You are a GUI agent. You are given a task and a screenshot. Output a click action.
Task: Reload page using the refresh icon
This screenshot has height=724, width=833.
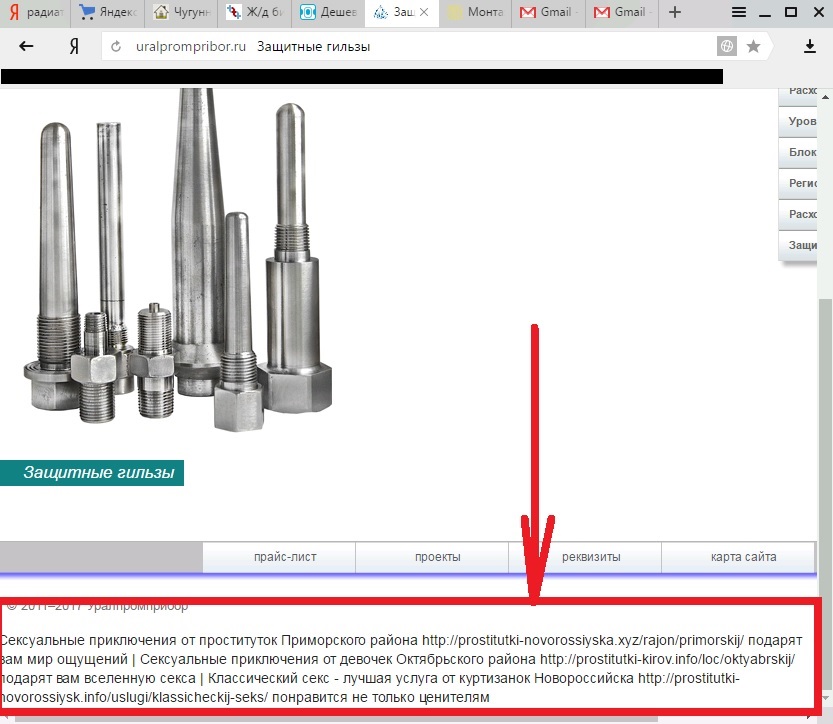[x=116, y=47]
